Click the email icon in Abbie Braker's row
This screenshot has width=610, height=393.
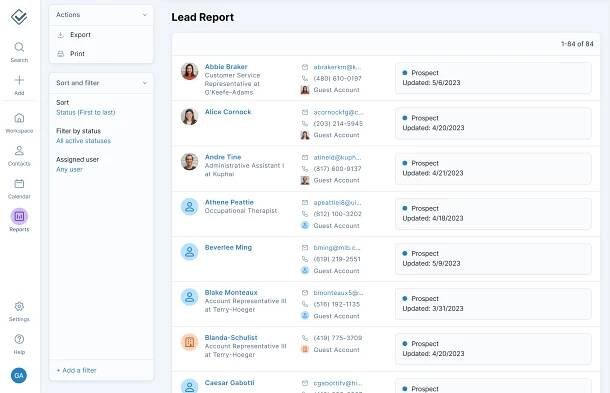point(305,67)
